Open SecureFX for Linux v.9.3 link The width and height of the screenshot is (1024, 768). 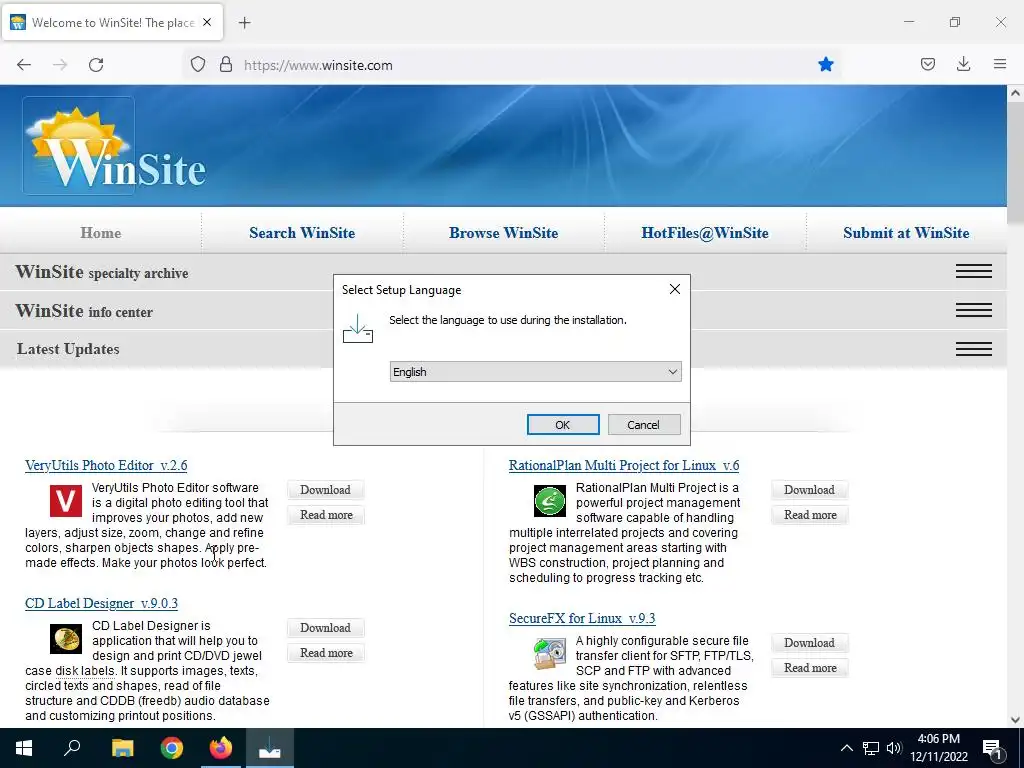[582, 618]
